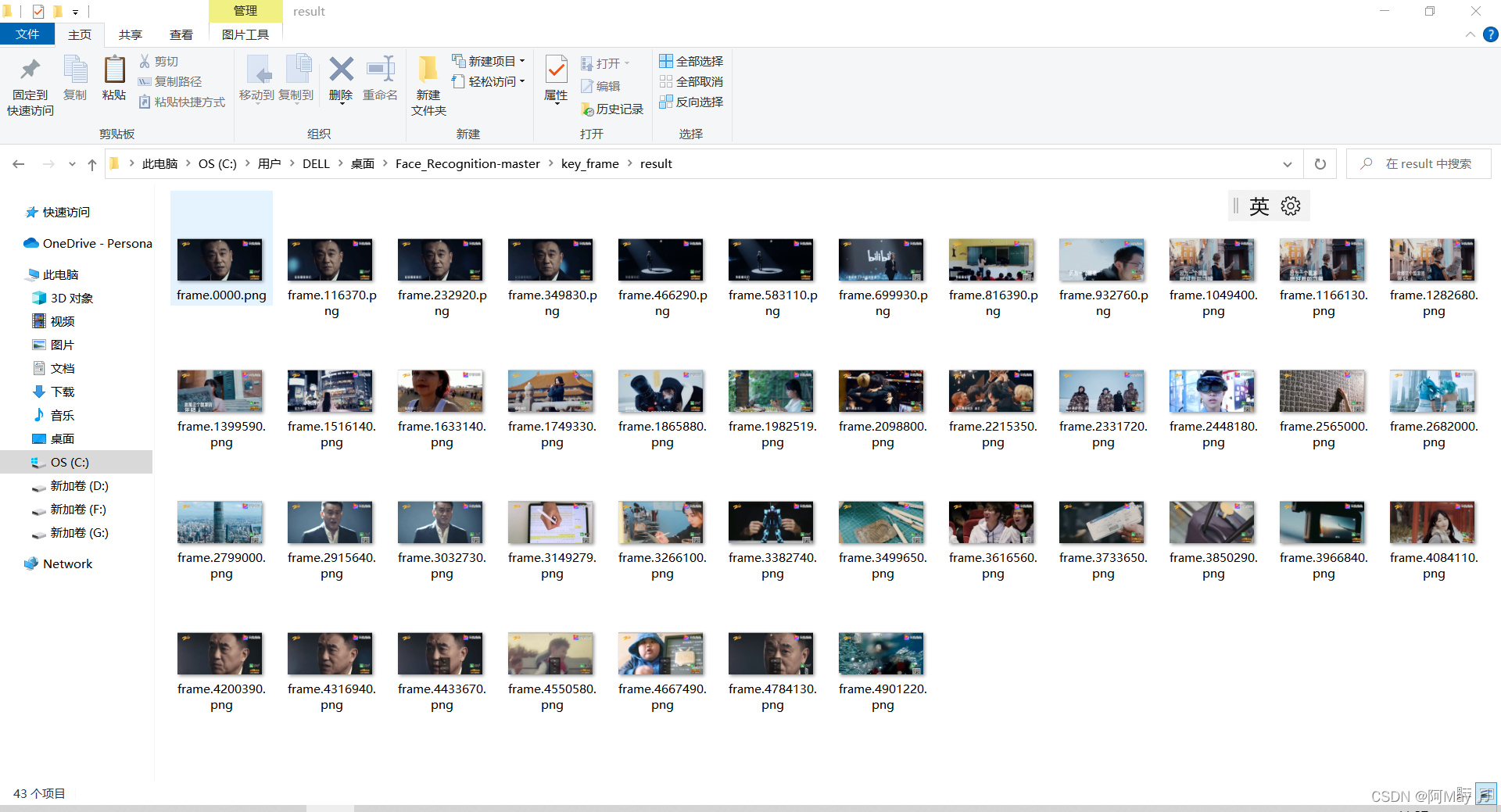1501x812 pixels.
Task: Expand the path chevron after key_frame
Action: coord(629,163)
